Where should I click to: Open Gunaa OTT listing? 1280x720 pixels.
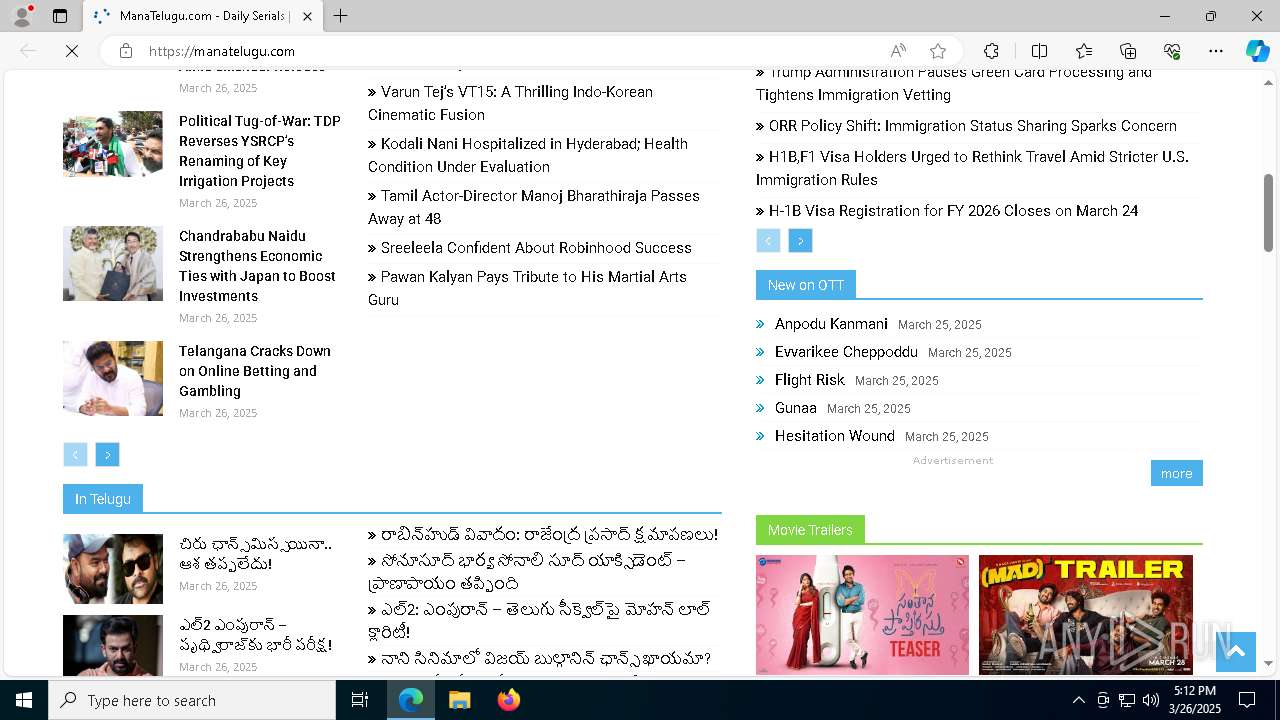pyautogui.click(x=796, y=408)
